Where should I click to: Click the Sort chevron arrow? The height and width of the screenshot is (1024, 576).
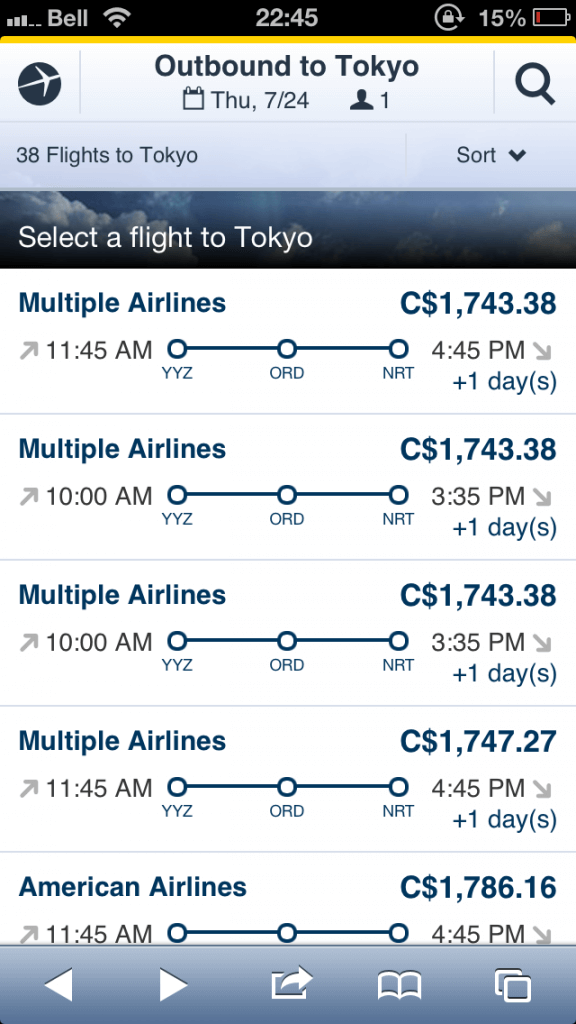click(517, 155)
